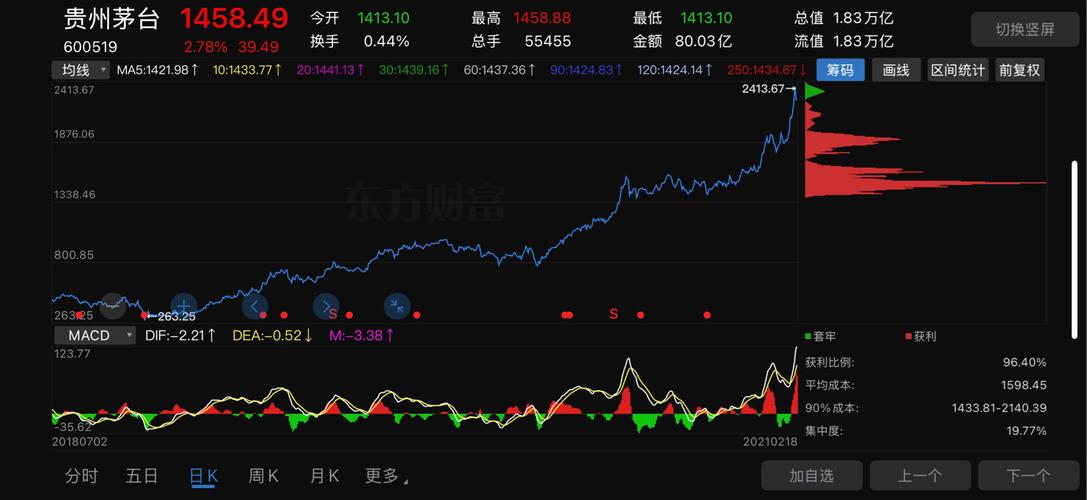The height and width of the screenshot is (500, 1087).
Task: Click the 贵州茅台 stock name
Action: 112,19
